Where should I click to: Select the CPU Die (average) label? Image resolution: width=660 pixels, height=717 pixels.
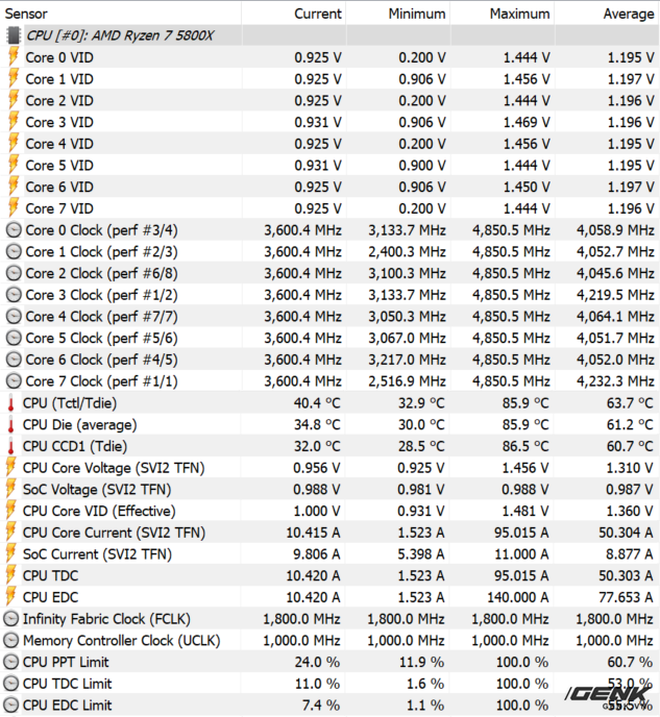(x=80, y=425)
